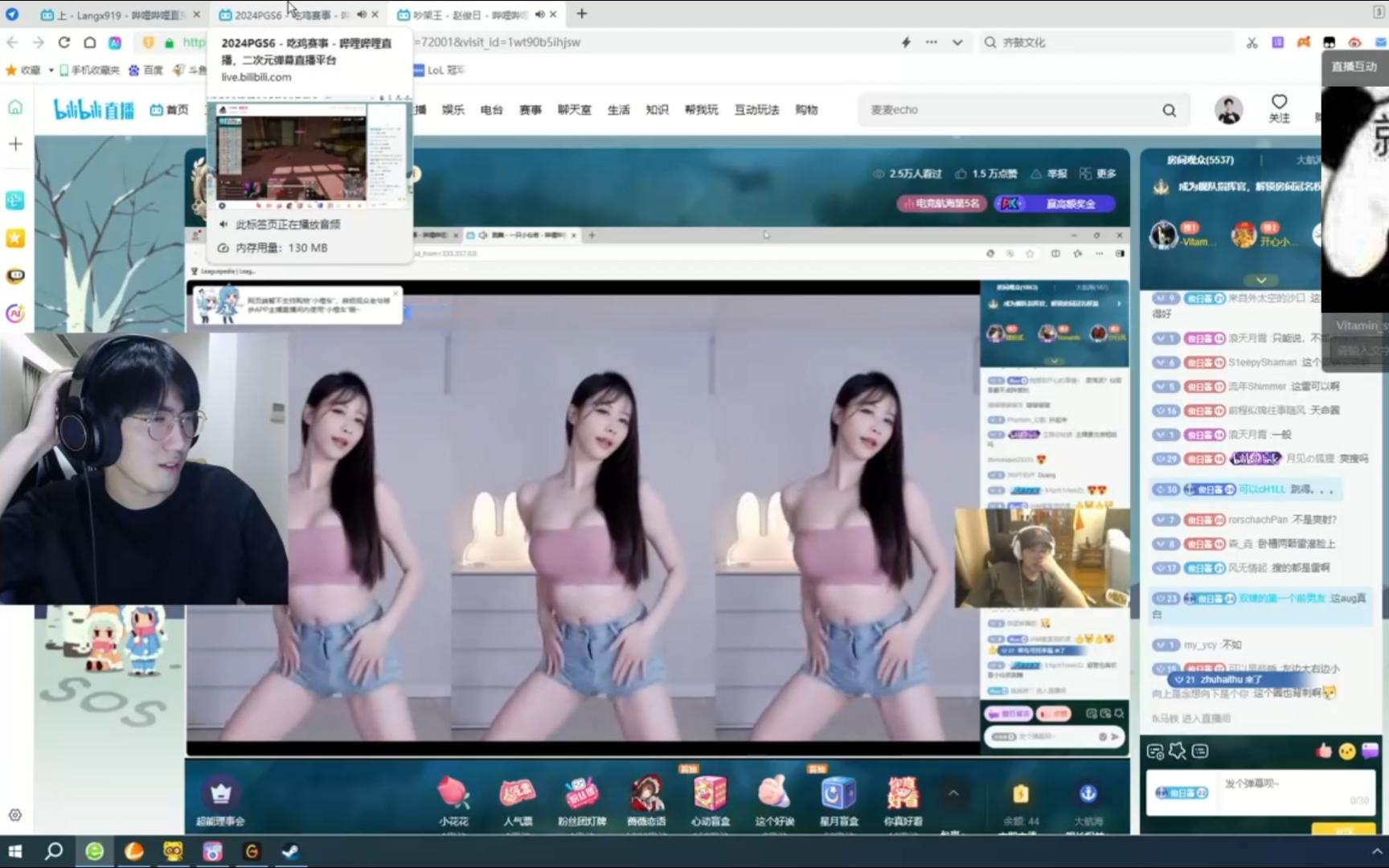Open the browser home page

[89, 43]
